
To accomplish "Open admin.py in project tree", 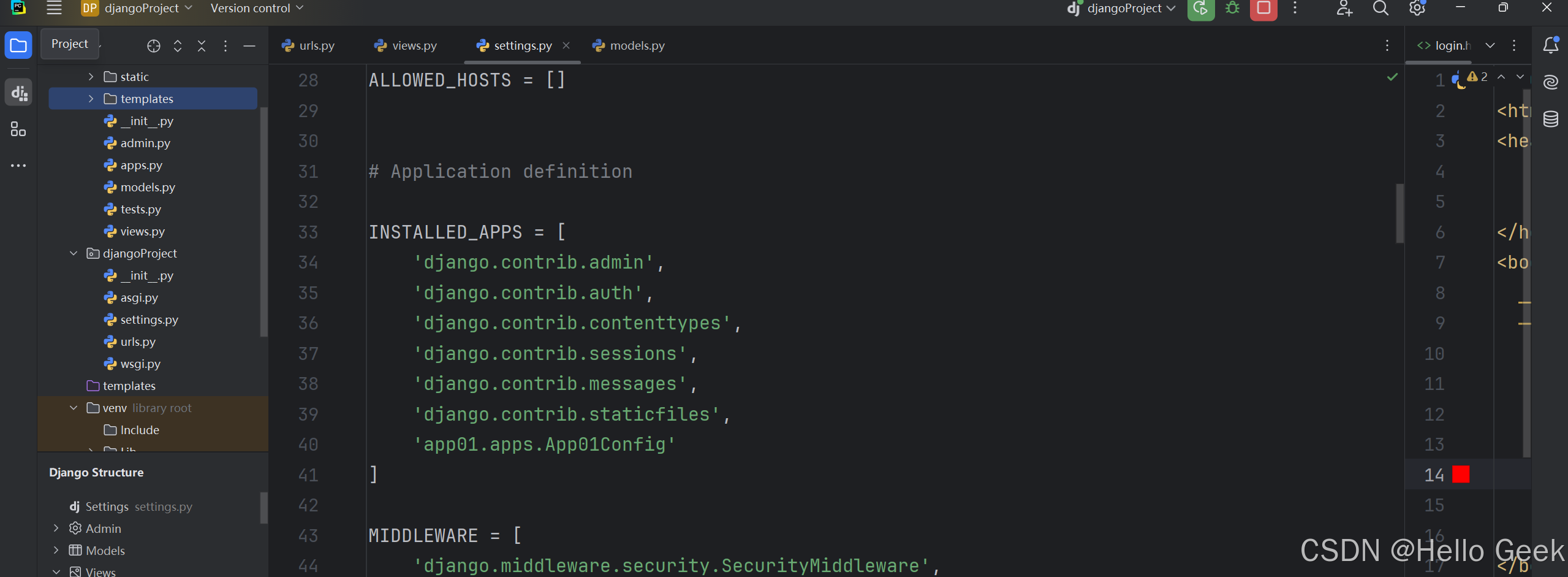I will pyautogui.click(x=145, y=143).
